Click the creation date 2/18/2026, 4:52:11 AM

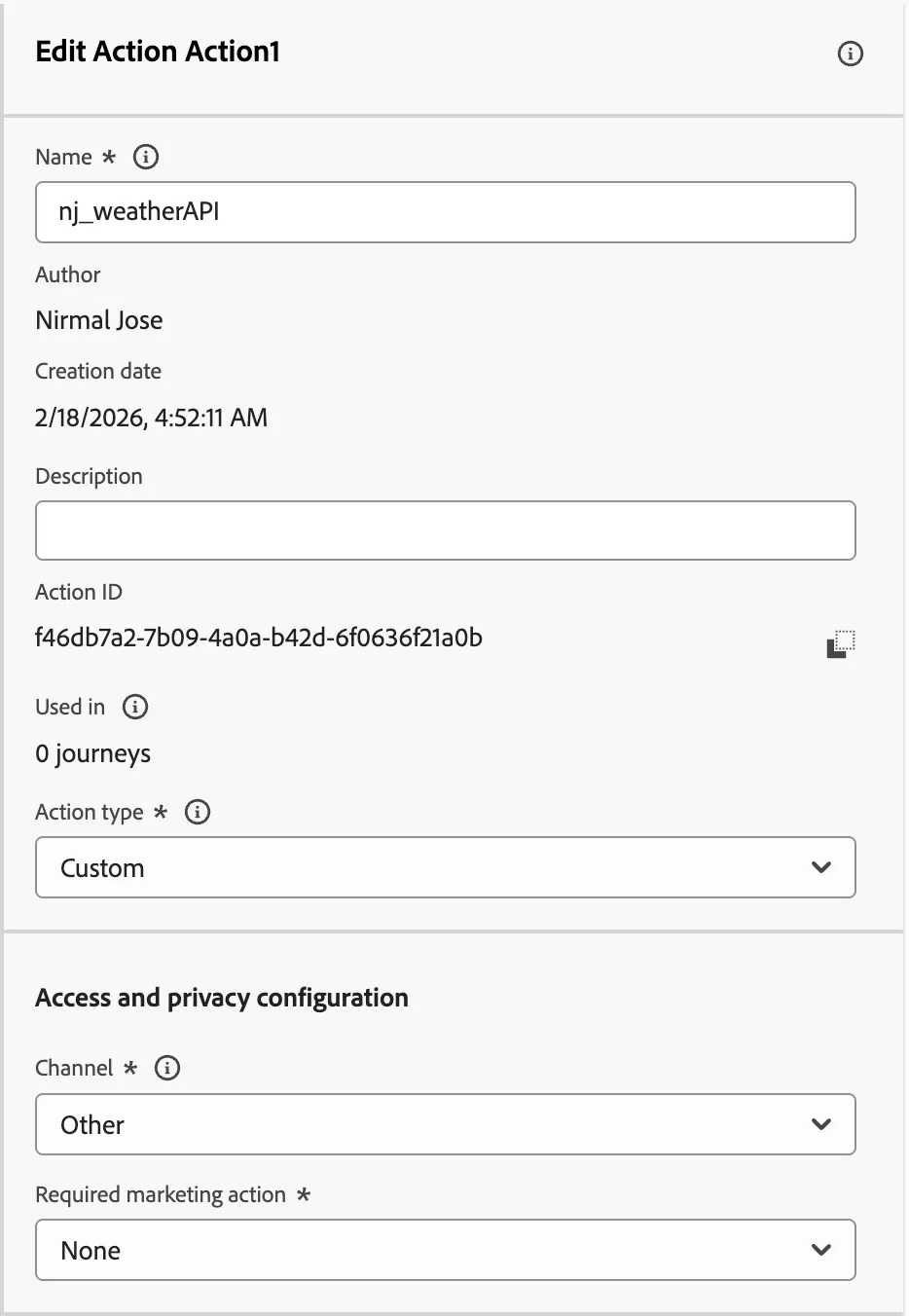[x=151, y=418]
